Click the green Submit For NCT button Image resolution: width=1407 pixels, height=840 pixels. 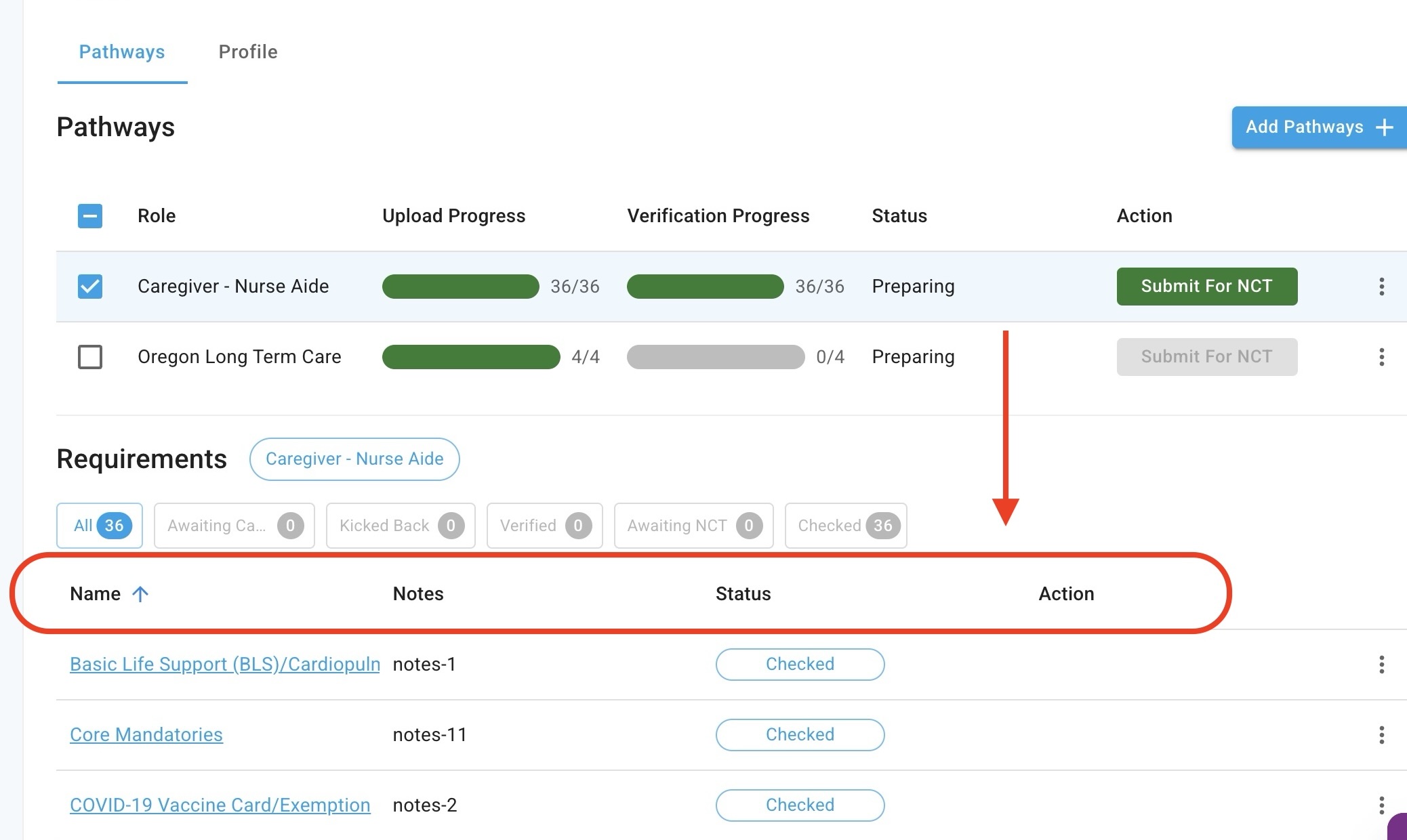click(x=1206, y=287)
